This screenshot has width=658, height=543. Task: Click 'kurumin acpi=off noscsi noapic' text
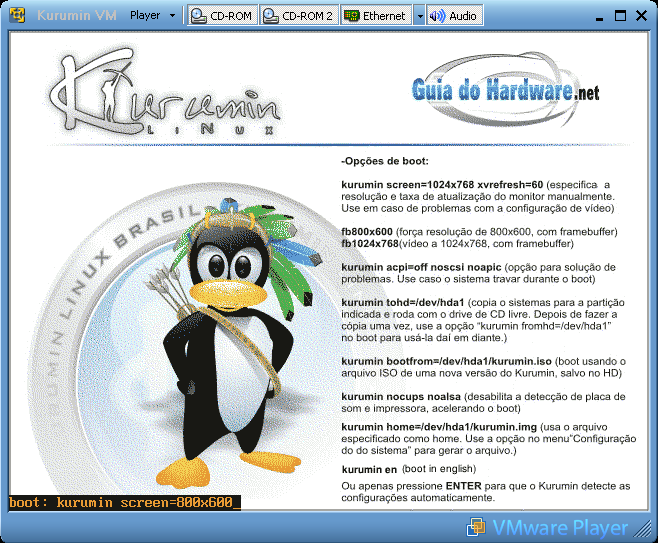pyautogui.click(x=421, y=267)
